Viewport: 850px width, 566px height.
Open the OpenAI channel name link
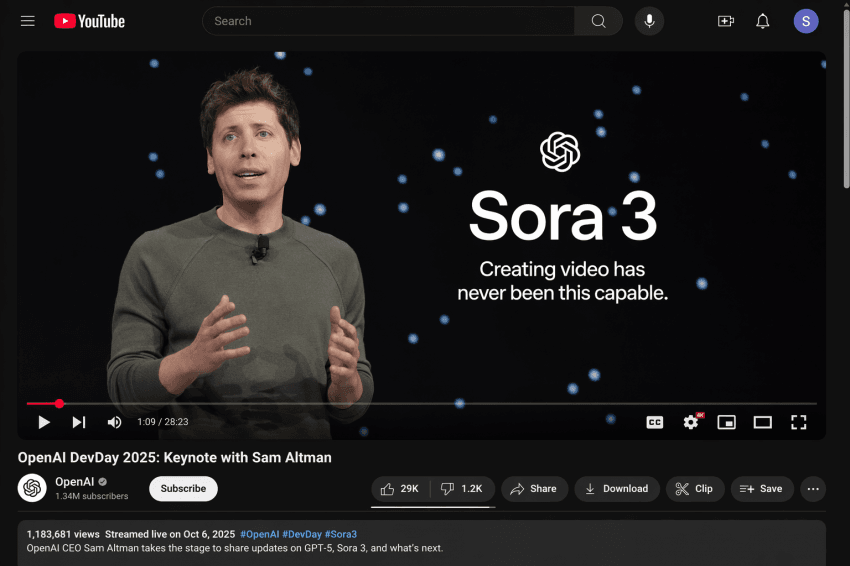pos(75,481)
